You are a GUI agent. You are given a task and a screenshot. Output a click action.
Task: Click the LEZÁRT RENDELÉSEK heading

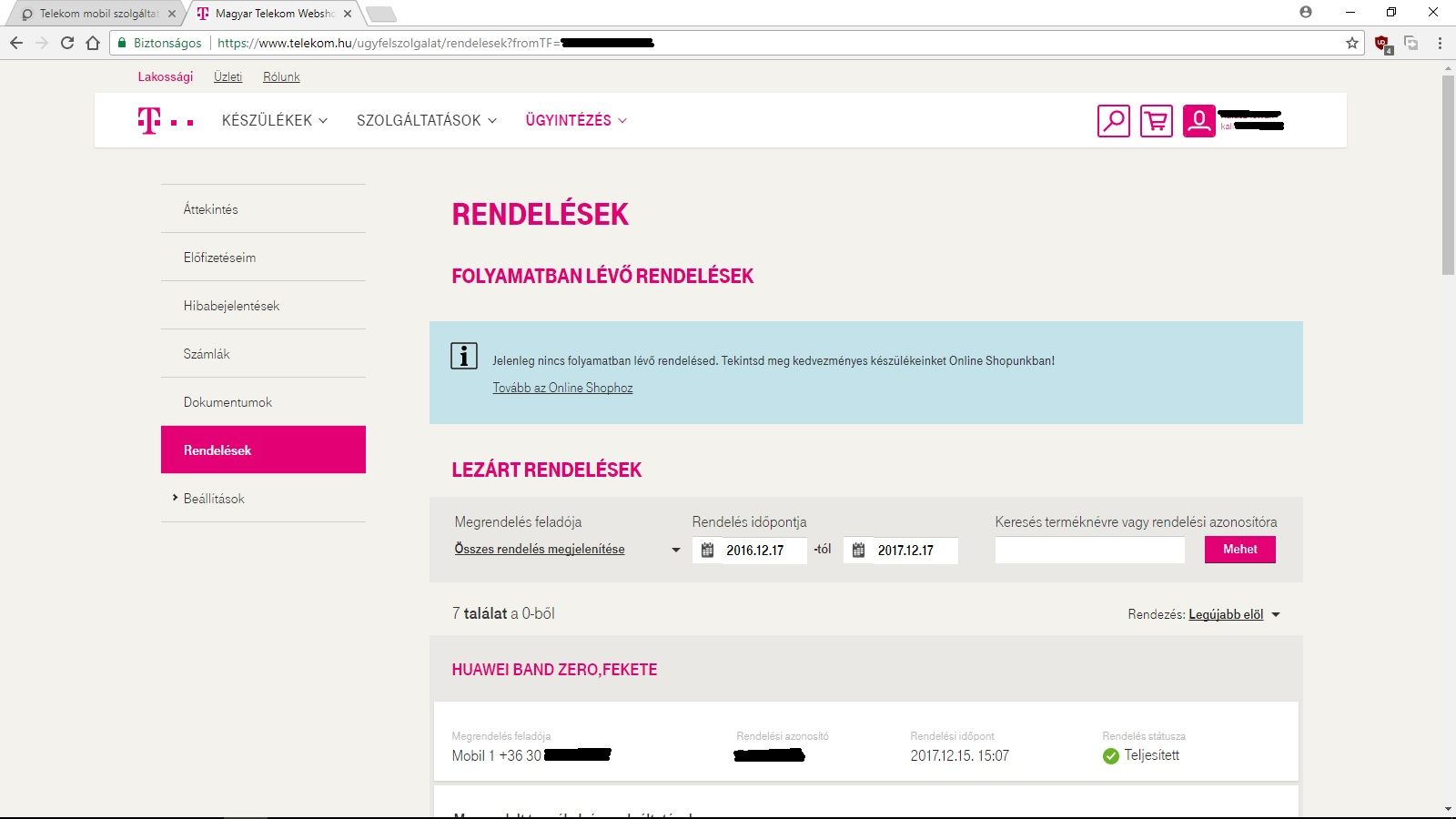(x=546, y=470)
